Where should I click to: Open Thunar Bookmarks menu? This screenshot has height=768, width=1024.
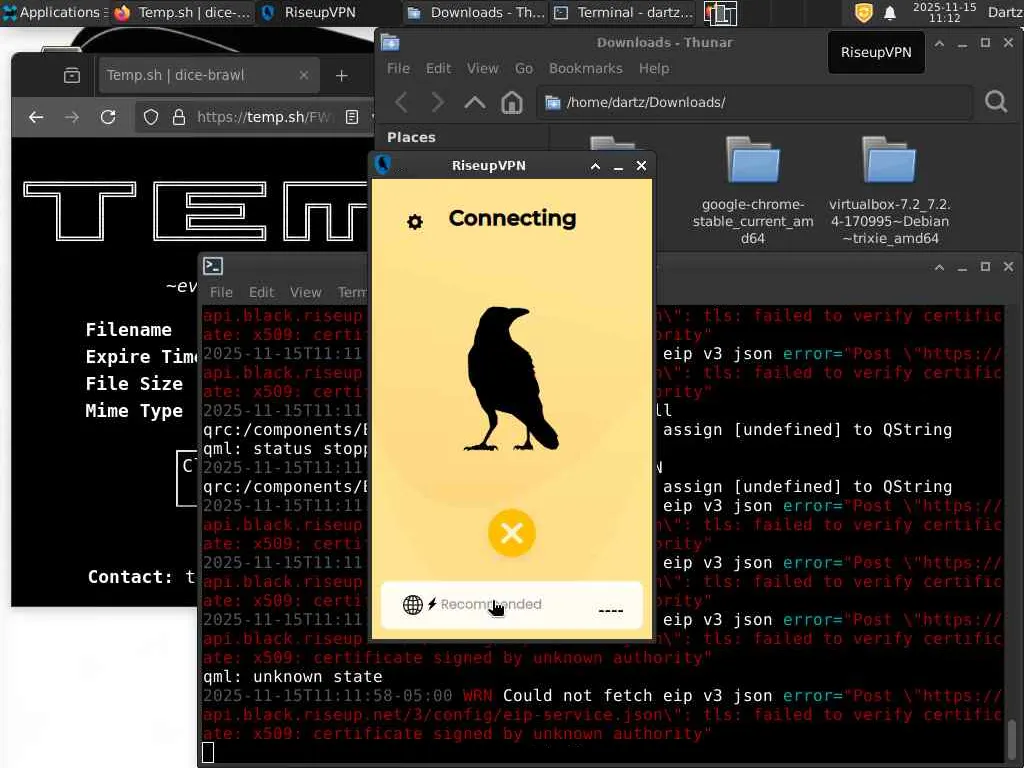click(586, 69)
